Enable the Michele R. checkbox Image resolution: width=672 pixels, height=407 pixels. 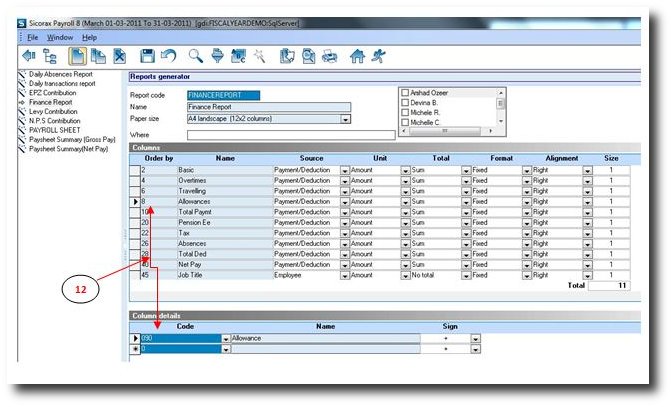[x=405, y=113]
